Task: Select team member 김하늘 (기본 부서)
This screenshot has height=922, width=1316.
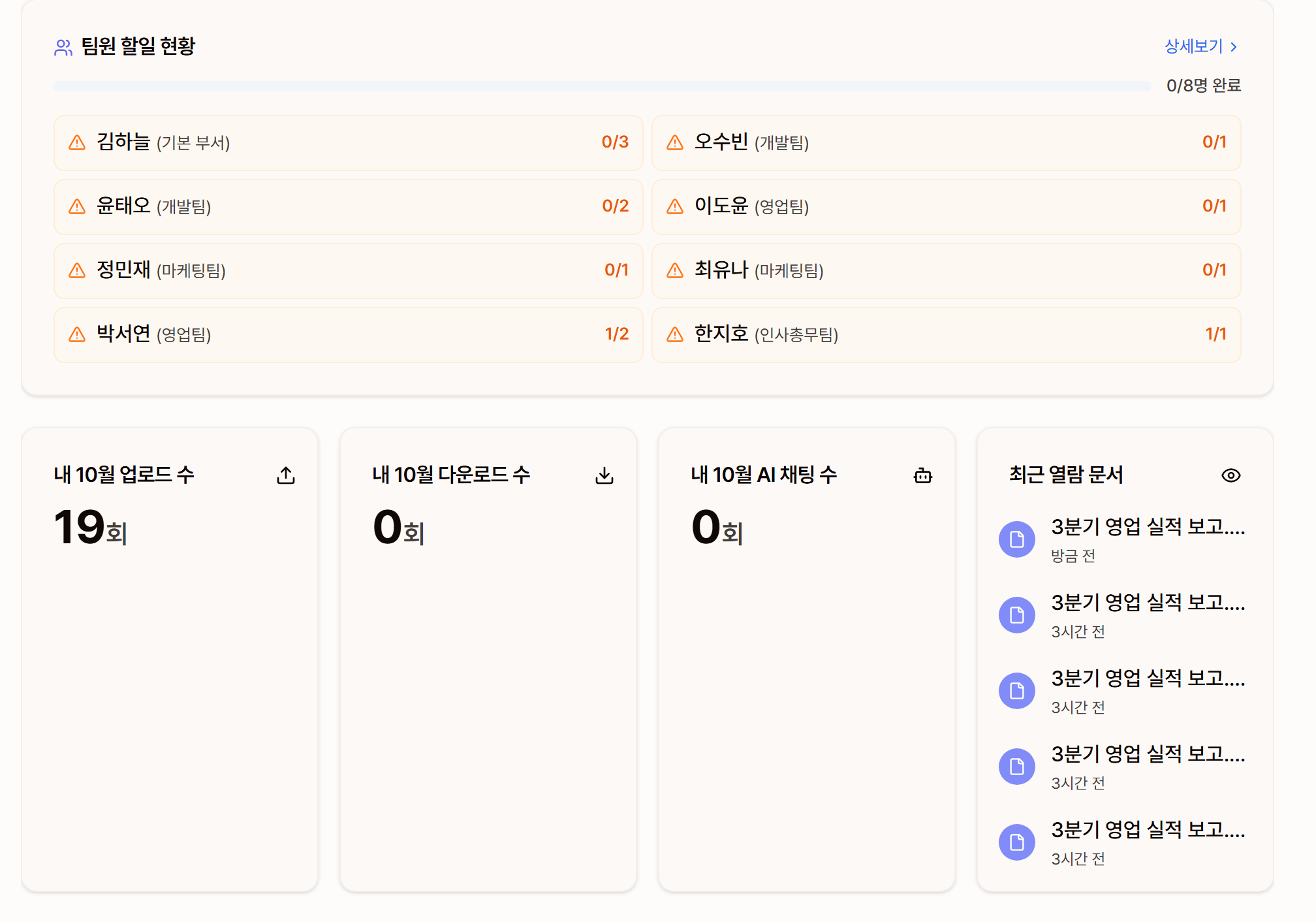Action: [x=348, y=142]
